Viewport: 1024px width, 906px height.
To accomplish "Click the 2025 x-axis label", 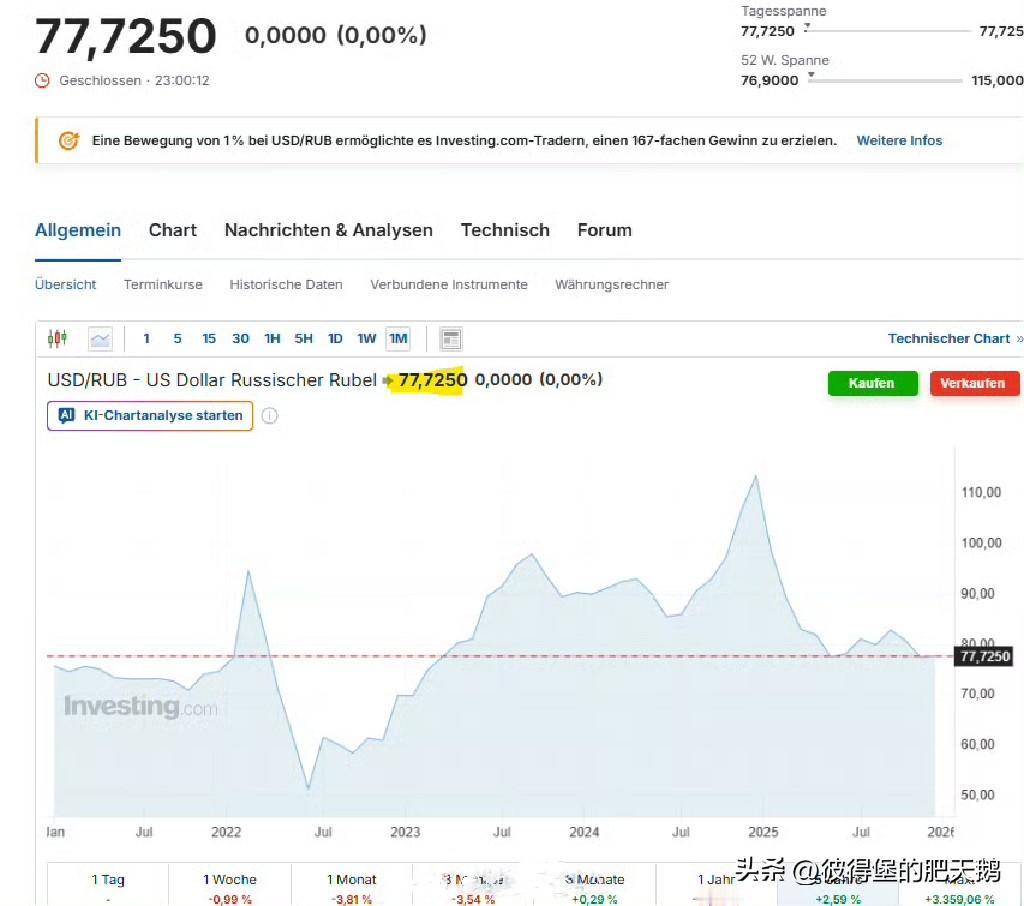I will tap(763, 832).
